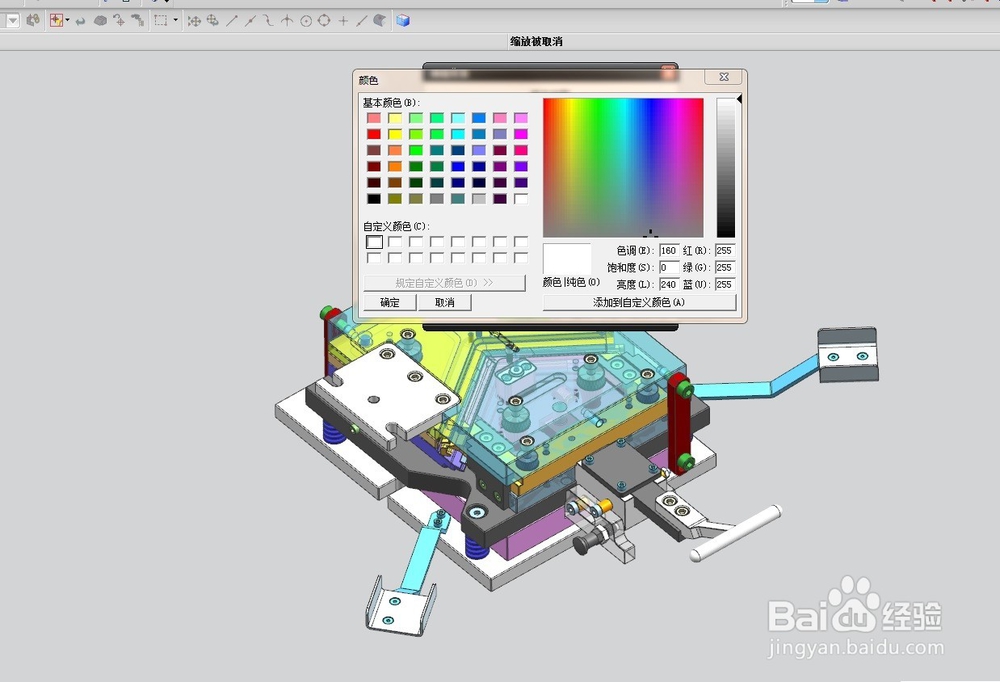Select the dashed rectangle selection tool
This screenshot has width=1000, height=682.
click(x=161, y=21)
